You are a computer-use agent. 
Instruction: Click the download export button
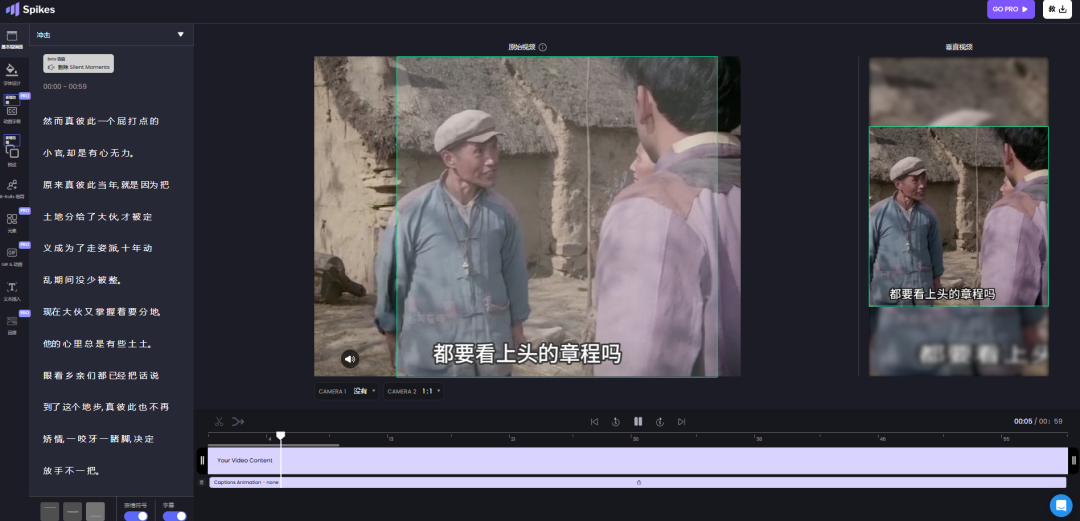coord(1057,9)
